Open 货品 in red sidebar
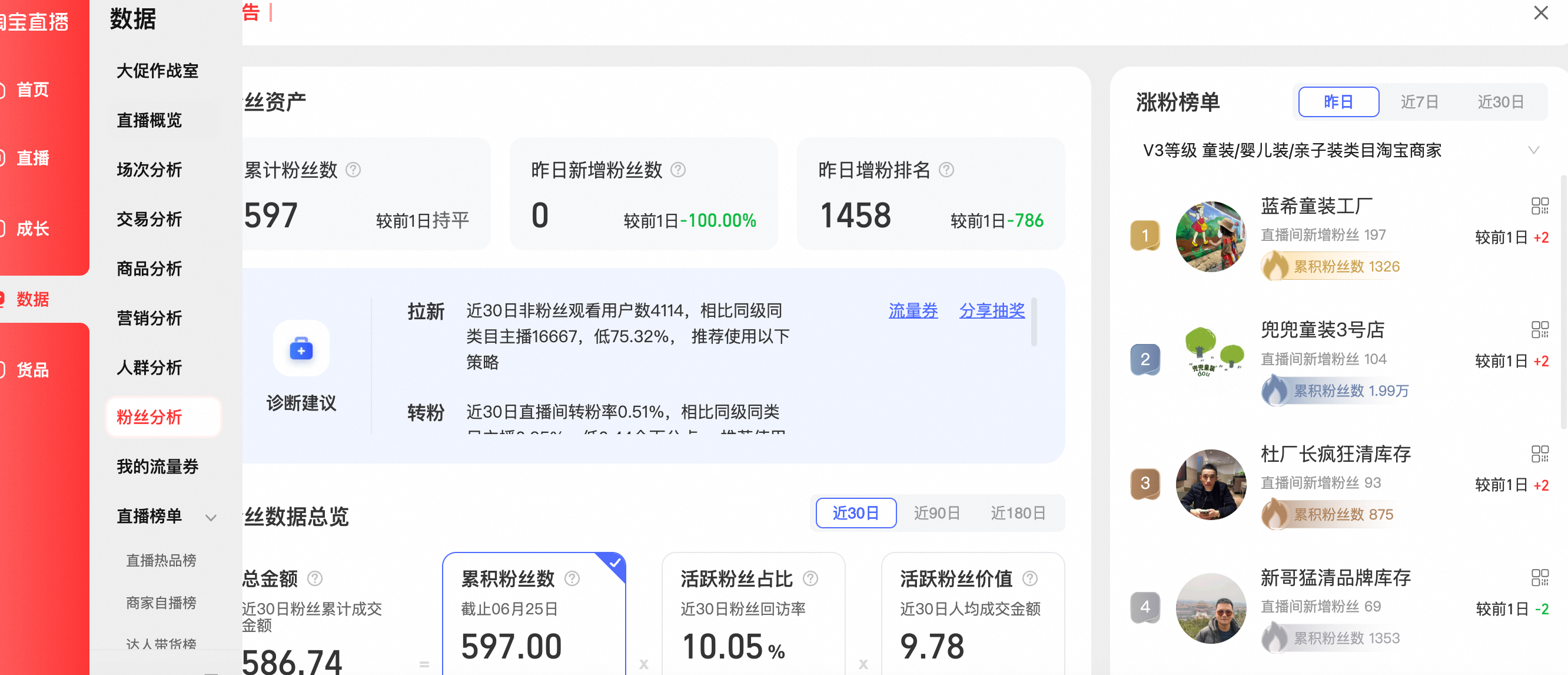 coord(32,370)
